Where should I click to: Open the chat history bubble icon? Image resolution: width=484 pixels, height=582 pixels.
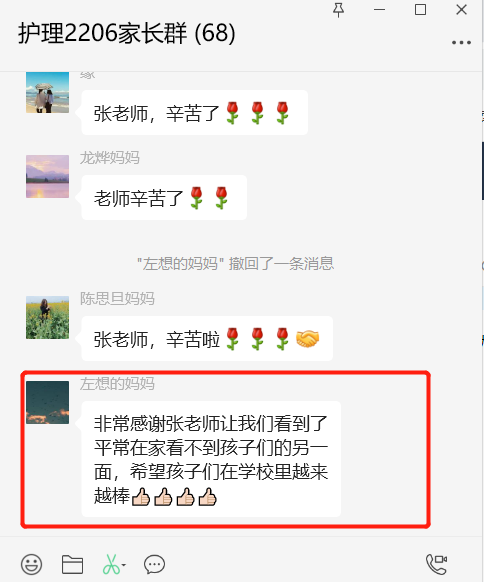coord(154,565)
